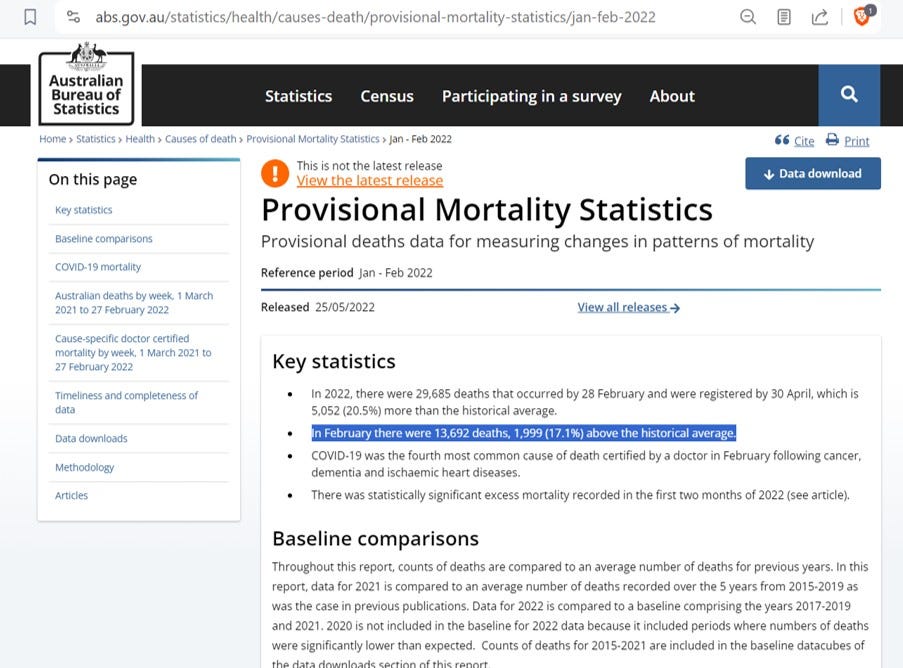Click the Data download button
Viewport: 903px width, 668px height.
[x=813, y=173]
